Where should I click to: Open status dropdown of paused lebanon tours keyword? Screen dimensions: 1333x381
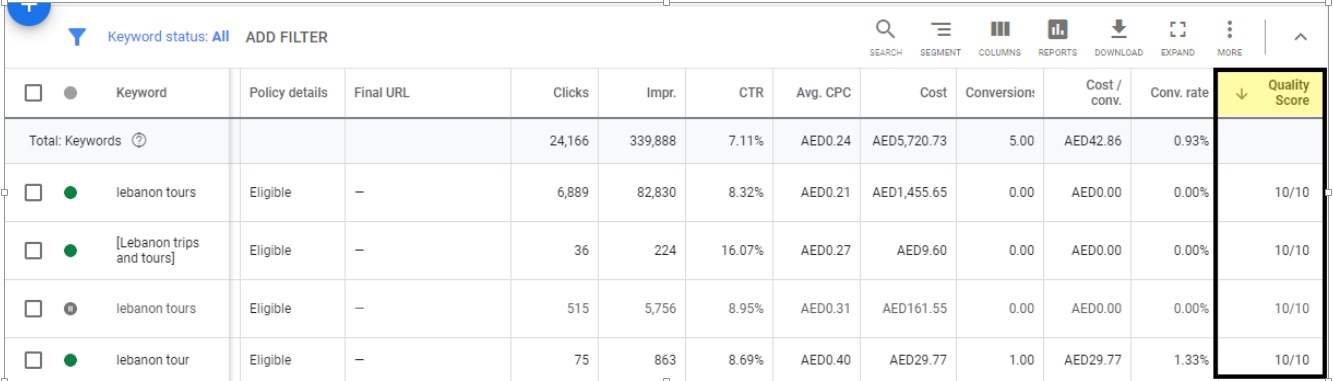point(70,309)
